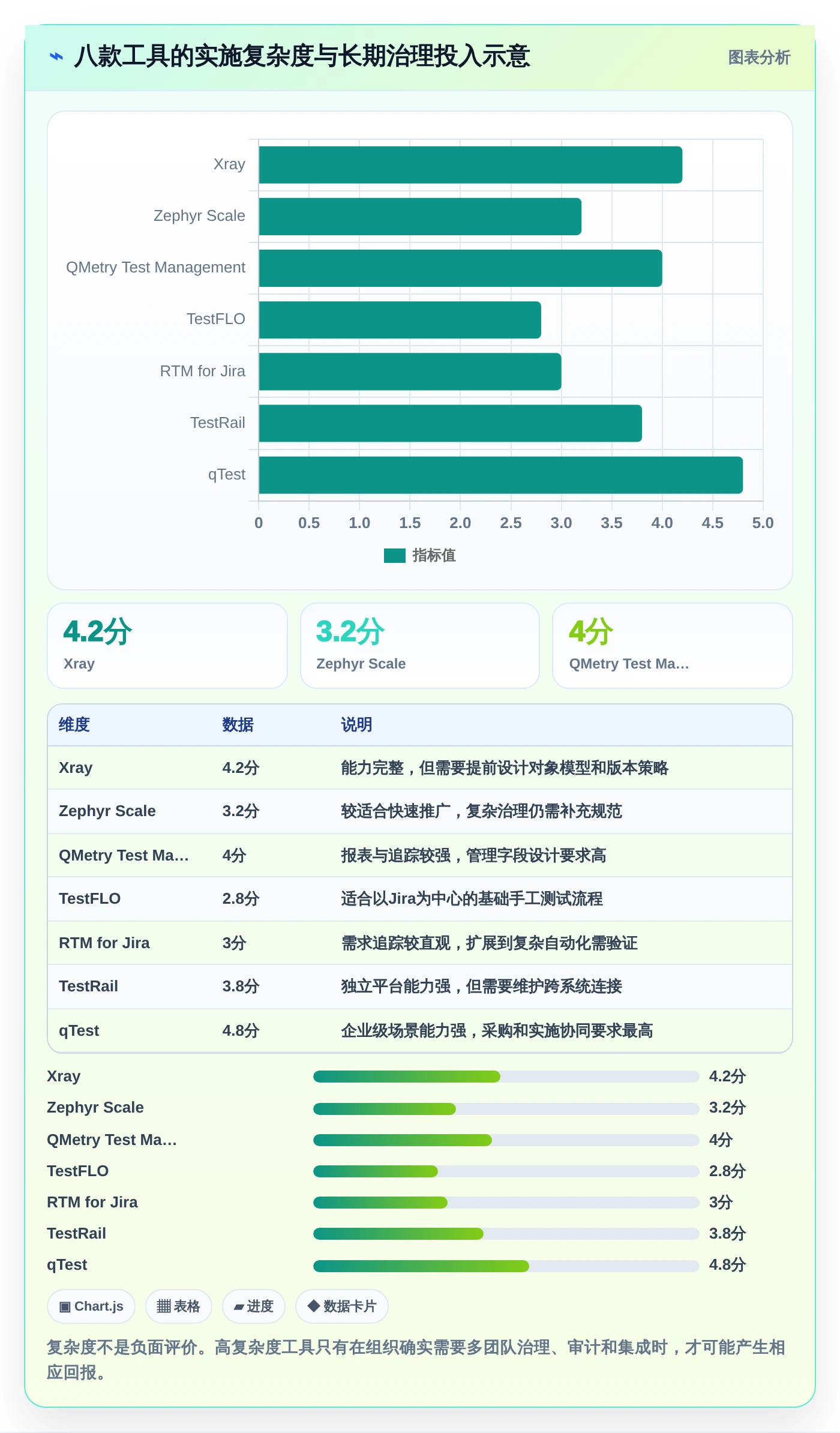Open the 4分 QMetry Test Ma… data card
This screenshot has height=1433, width=840.
(x=673, y=646)
